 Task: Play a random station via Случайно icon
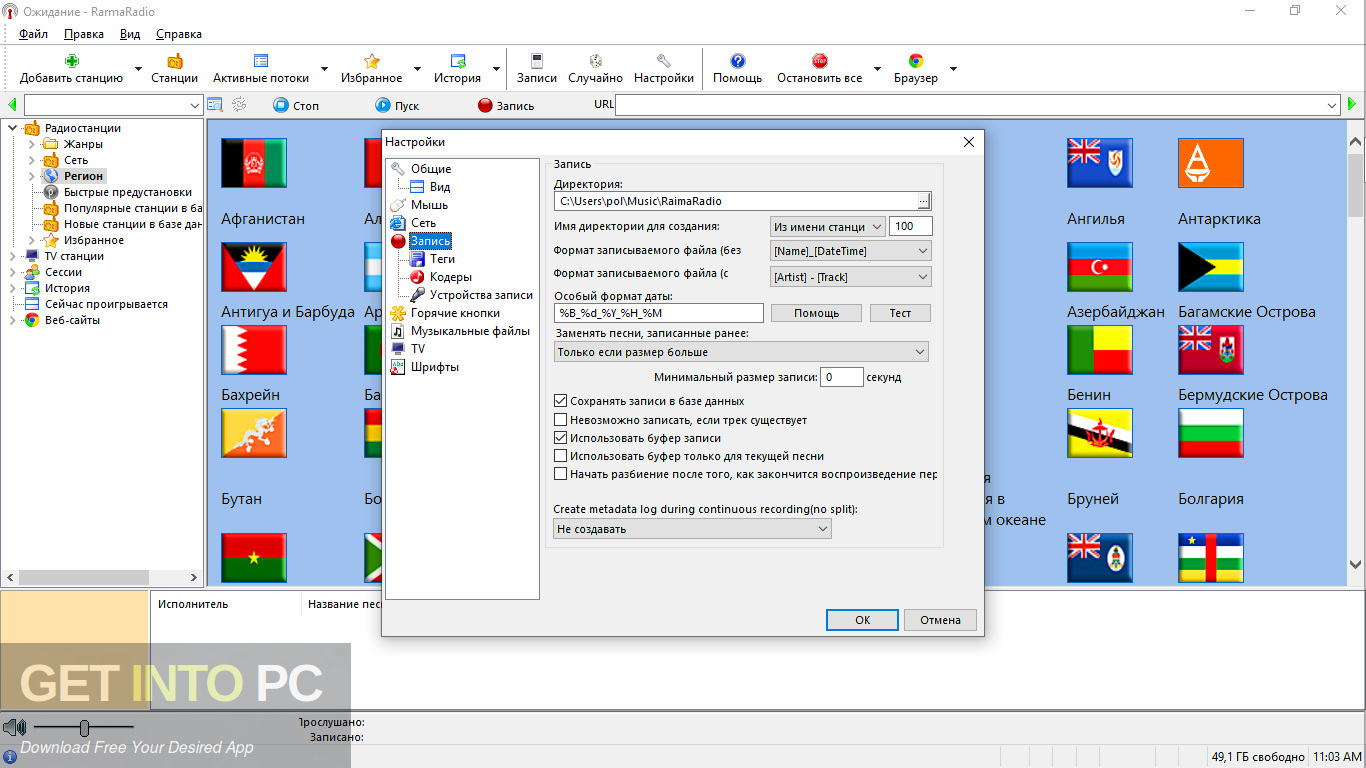pos(594,68)
